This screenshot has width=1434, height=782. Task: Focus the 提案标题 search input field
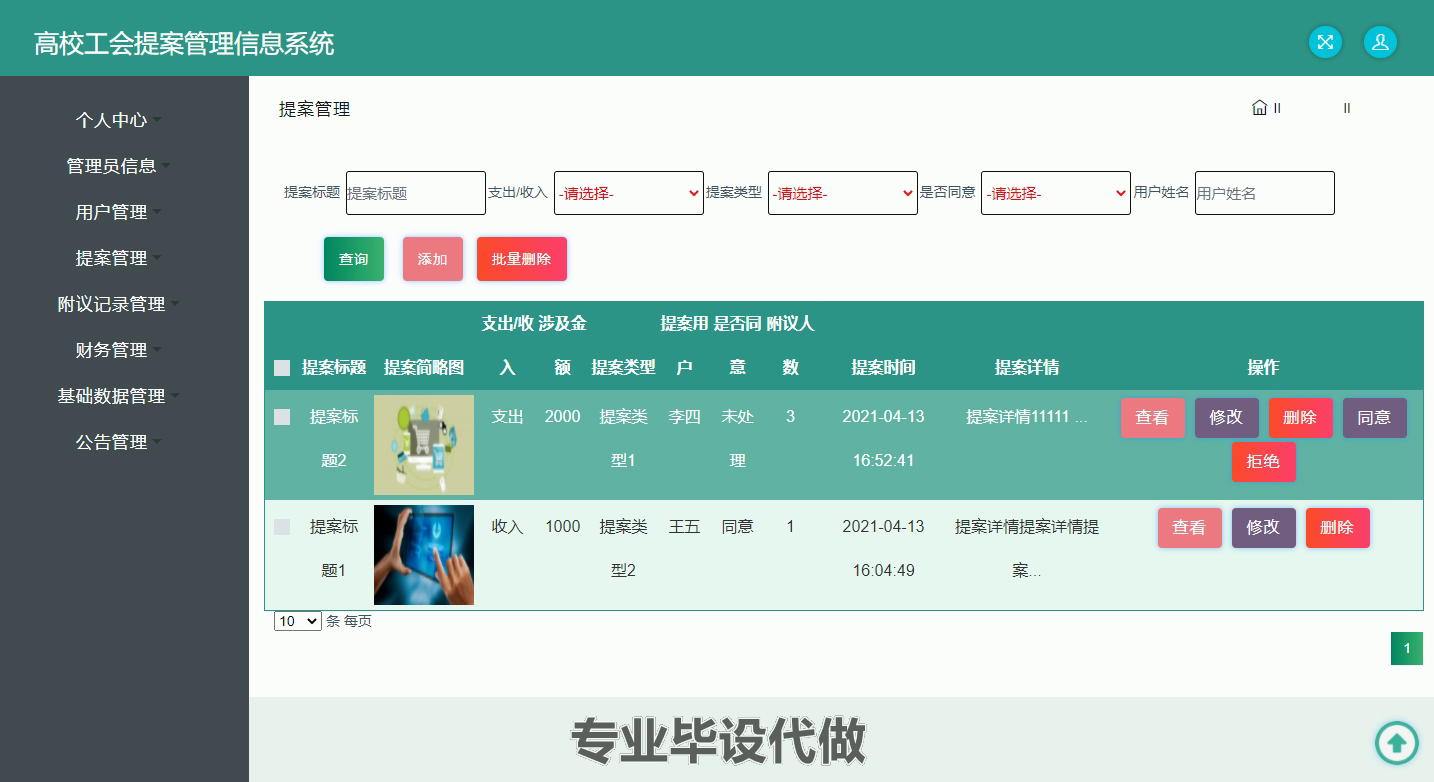pyautogui.click(x=416, y=193)
